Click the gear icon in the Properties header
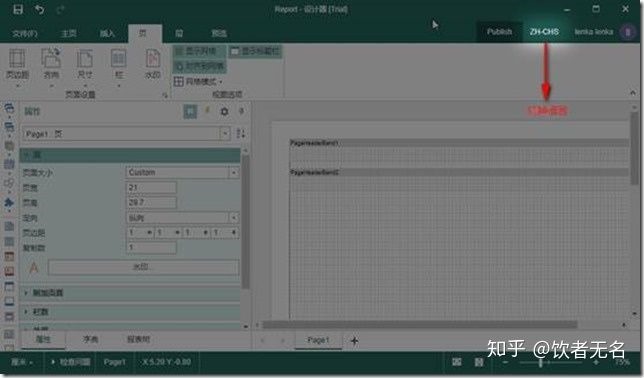Viewport: 644px width, 378px height. [x=224, y=111]
